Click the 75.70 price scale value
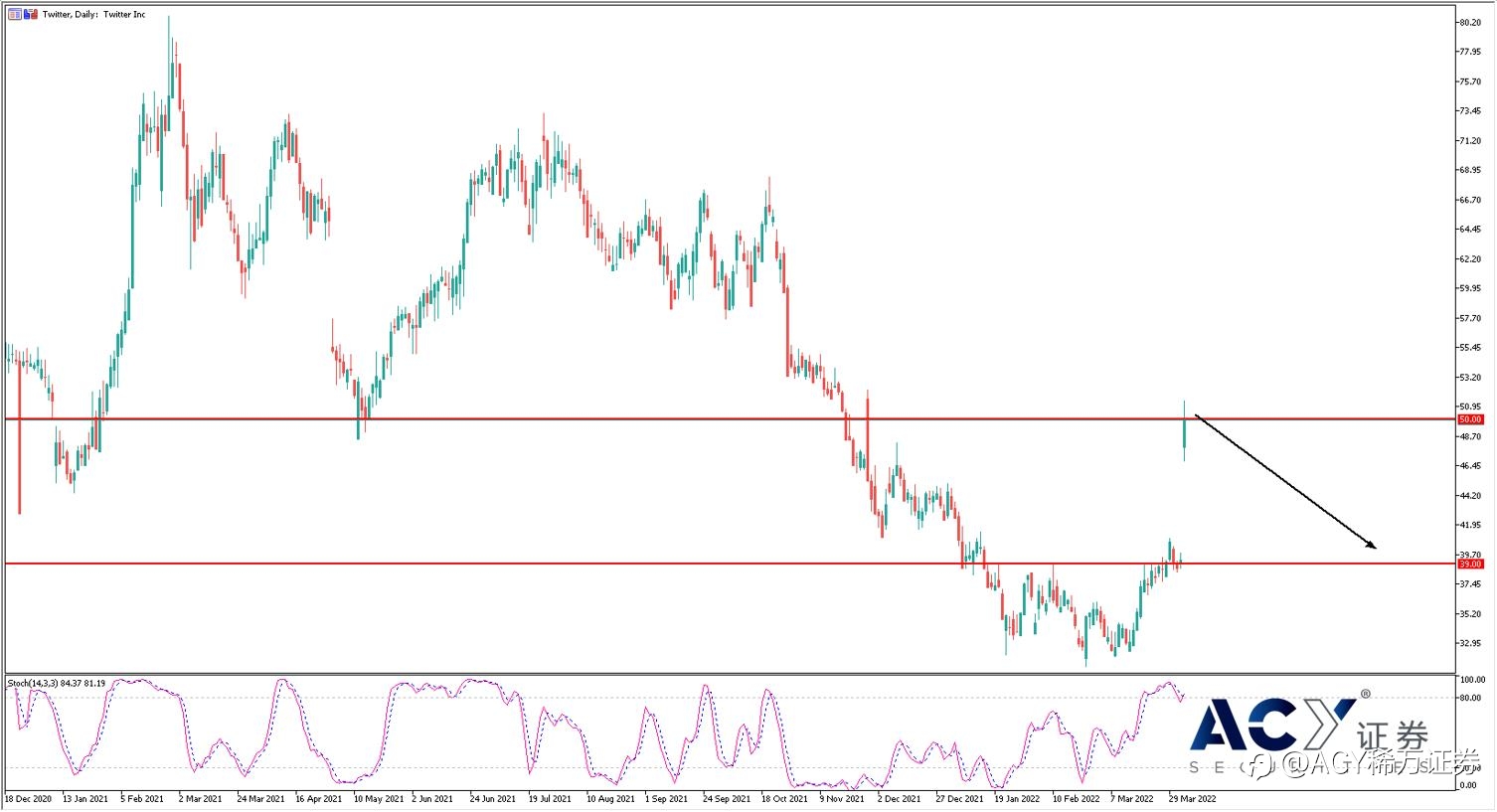1497x812 pixels. pos(1469,81)
